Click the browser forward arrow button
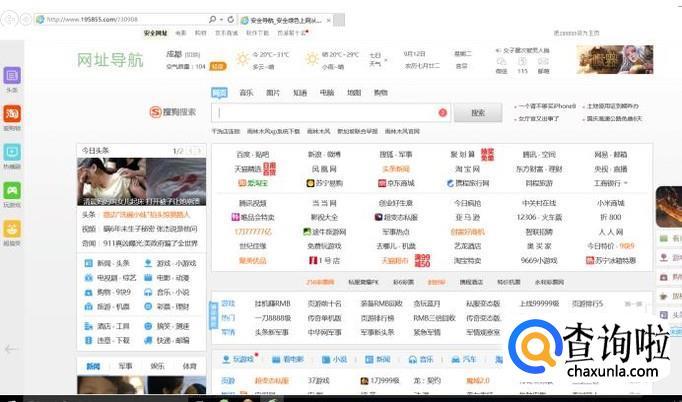This screenshot has width=682, height=402. point(26,19)
